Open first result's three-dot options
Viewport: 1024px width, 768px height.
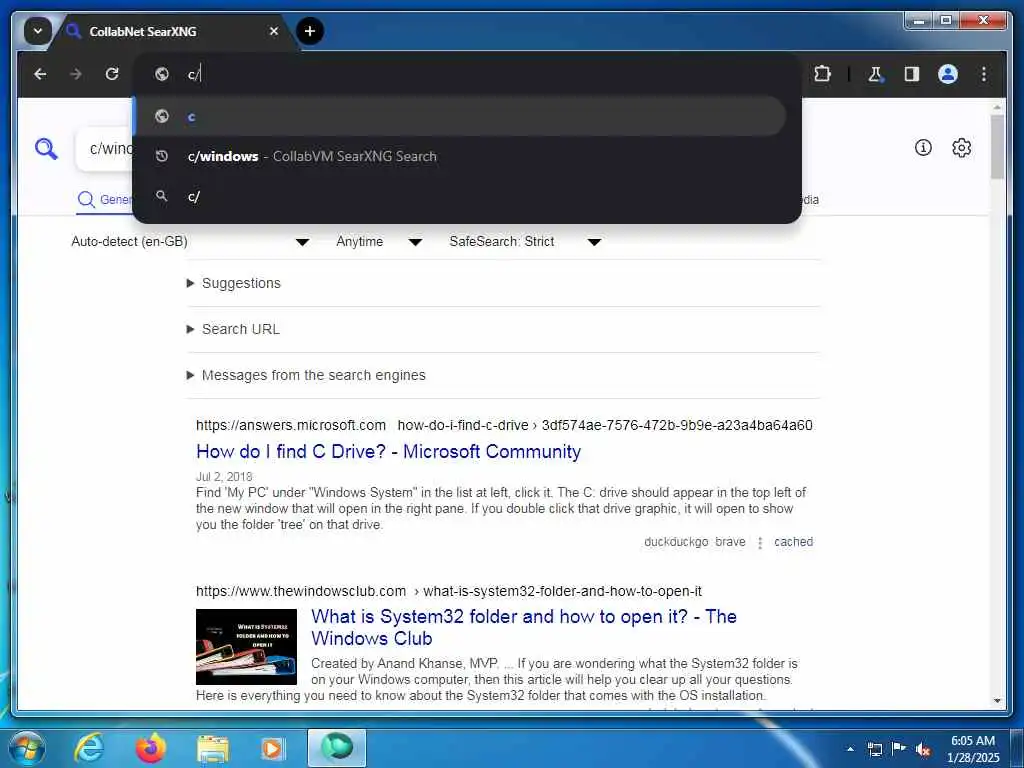pos(760,543)
